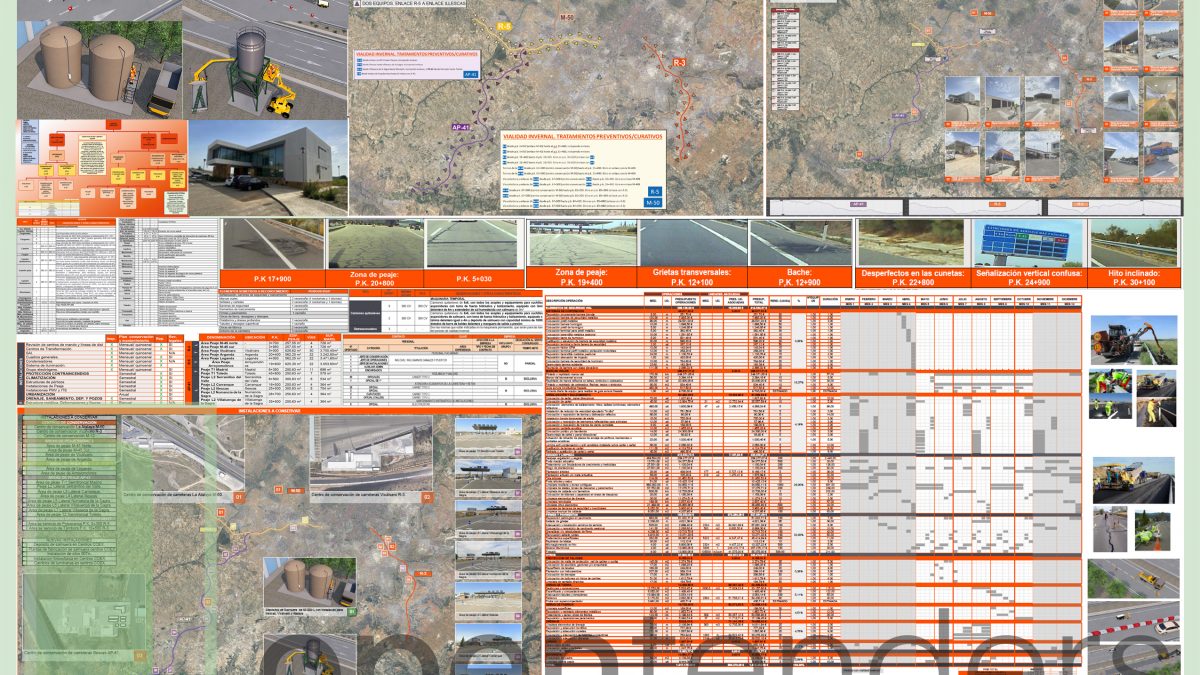Click the 'DENOMINACIÓN' table column header
The height and width of the screenshot is (675, 1200).
point(222,338)
